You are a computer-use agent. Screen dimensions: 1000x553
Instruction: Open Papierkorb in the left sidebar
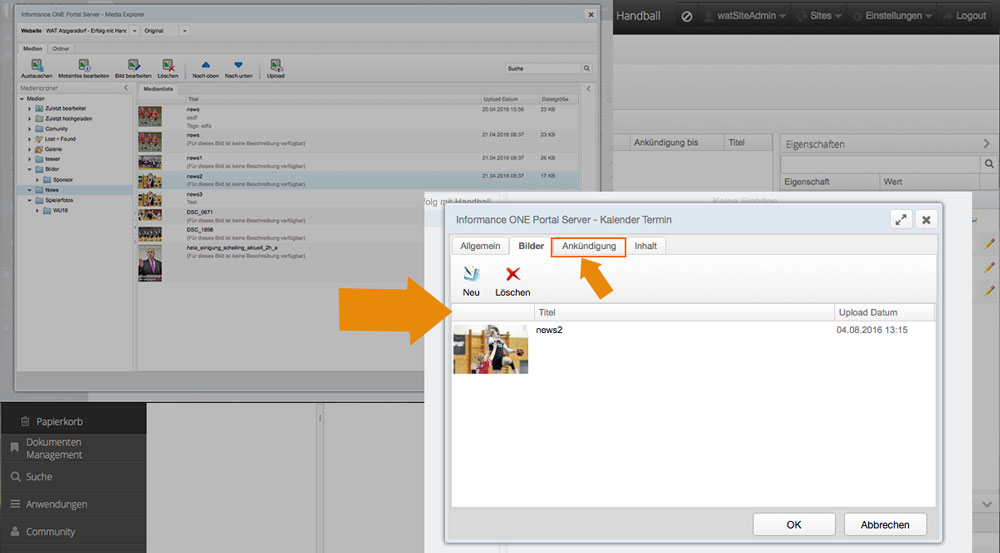[73, 421]
